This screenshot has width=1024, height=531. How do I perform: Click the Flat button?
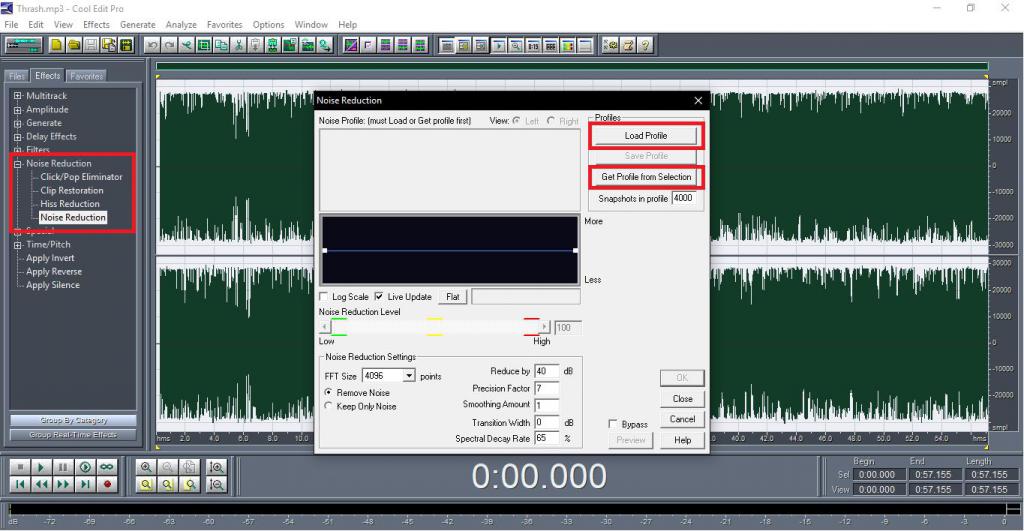pyautogui.click(x=453, y=297)
